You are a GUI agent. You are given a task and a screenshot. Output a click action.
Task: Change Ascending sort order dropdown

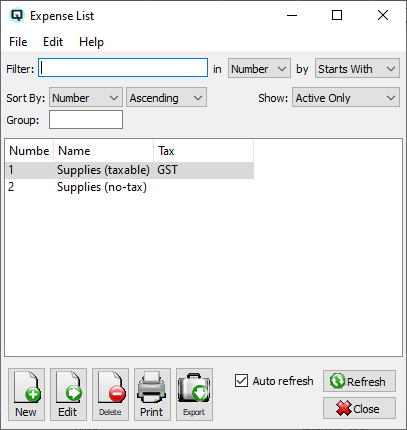click(x=166, y=98)
